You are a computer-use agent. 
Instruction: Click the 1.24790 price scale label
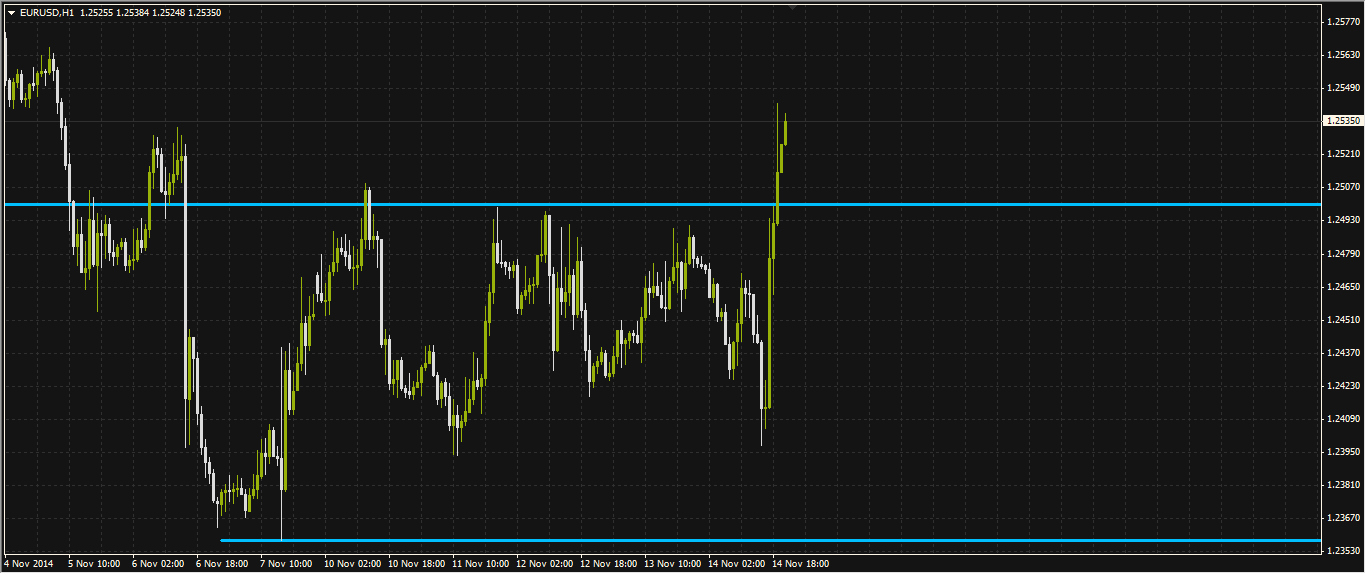coord(1342,254)
